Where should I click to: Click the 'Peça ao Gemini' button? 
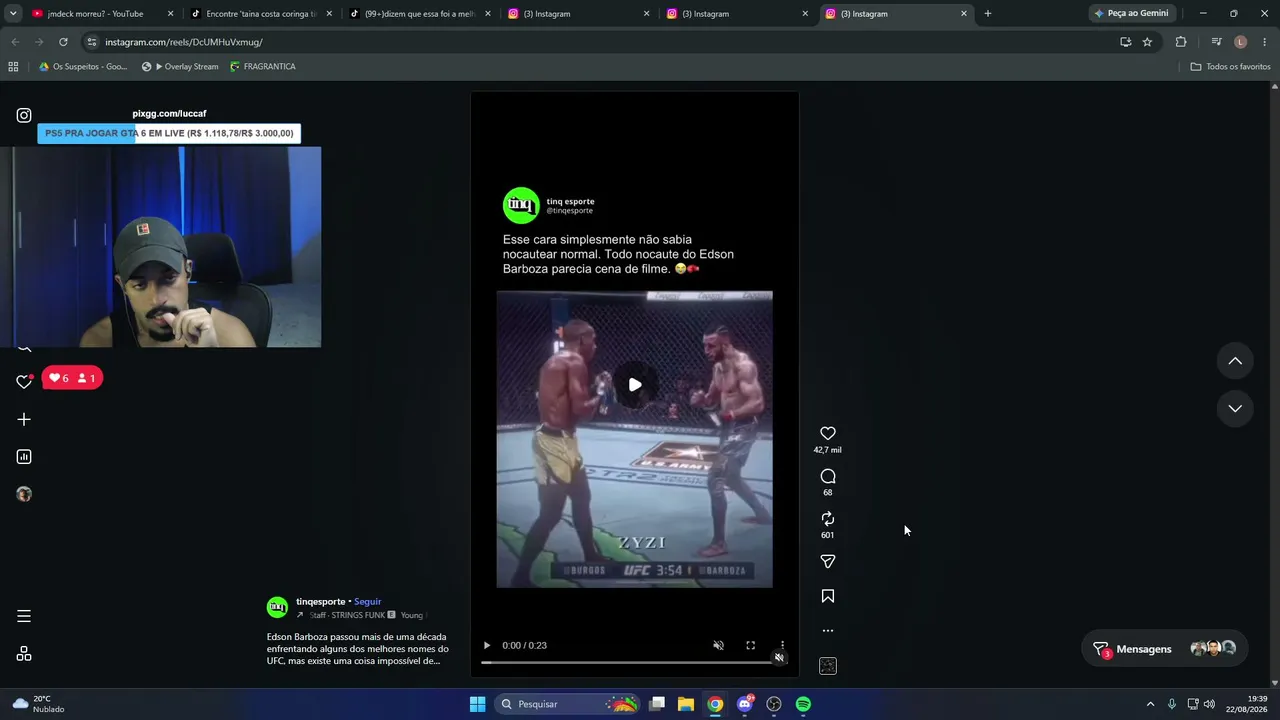(x=1131, y=14)
